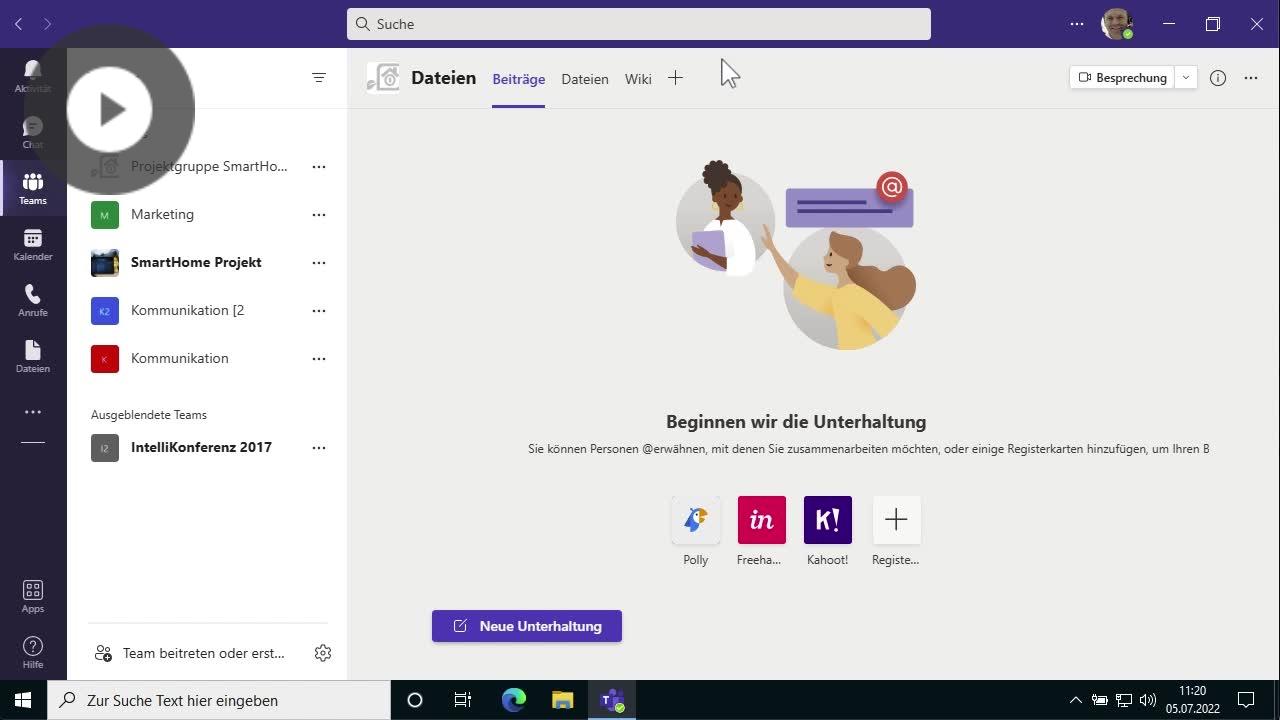Open the settings gear near the team list

(322, 652)
